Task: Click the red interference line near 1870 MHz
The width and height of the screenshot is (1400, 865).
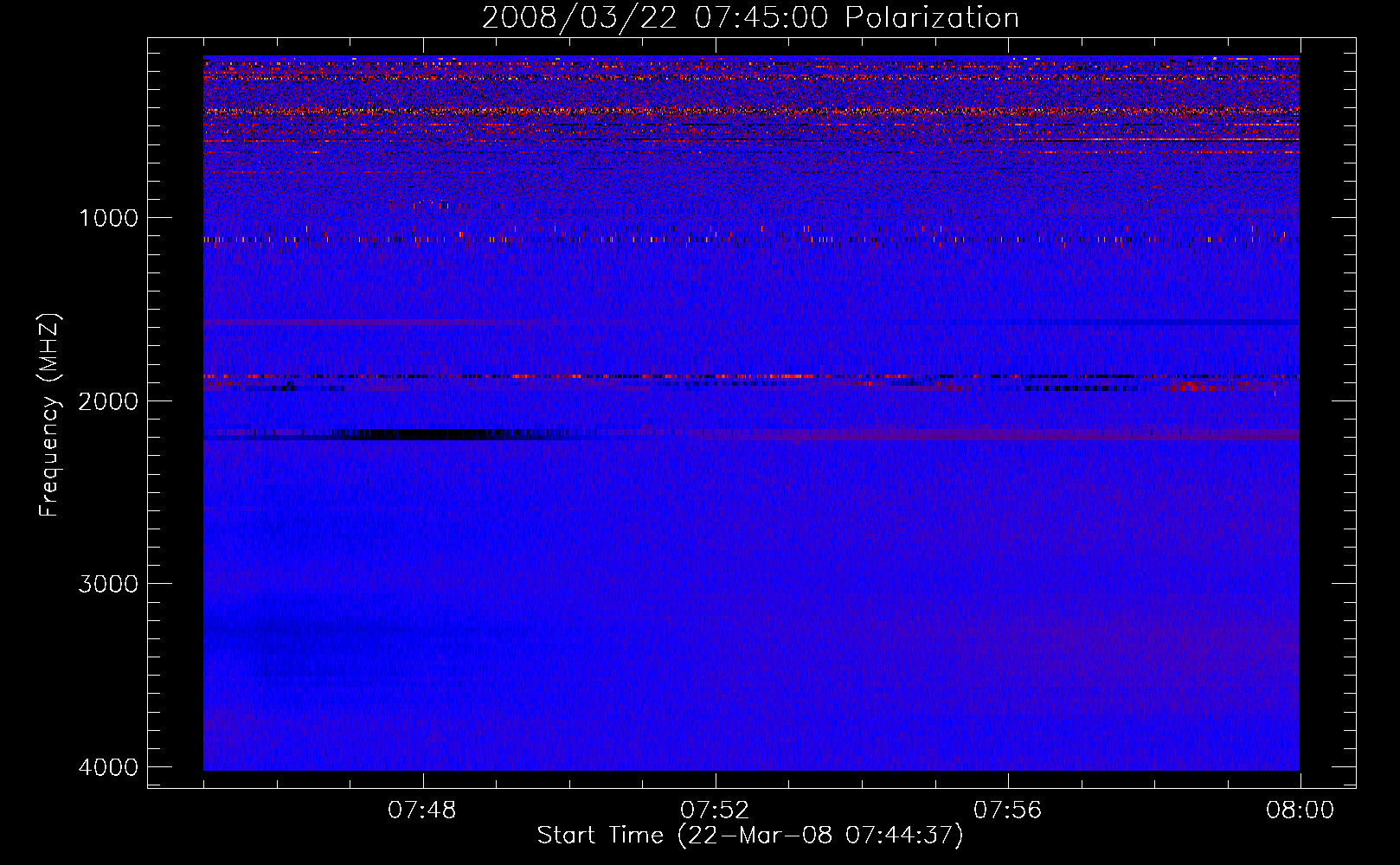Action: coord(751,377)
